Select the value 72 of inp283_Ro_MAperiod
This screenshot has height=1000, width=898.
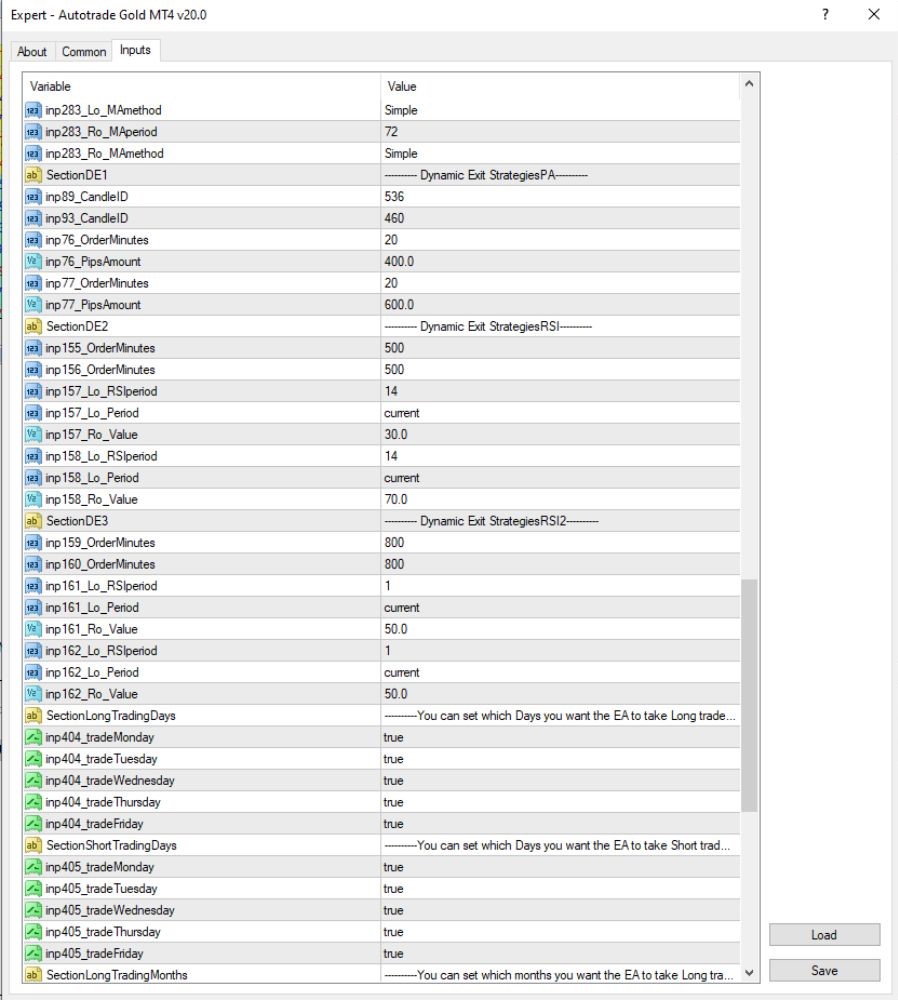391,132
